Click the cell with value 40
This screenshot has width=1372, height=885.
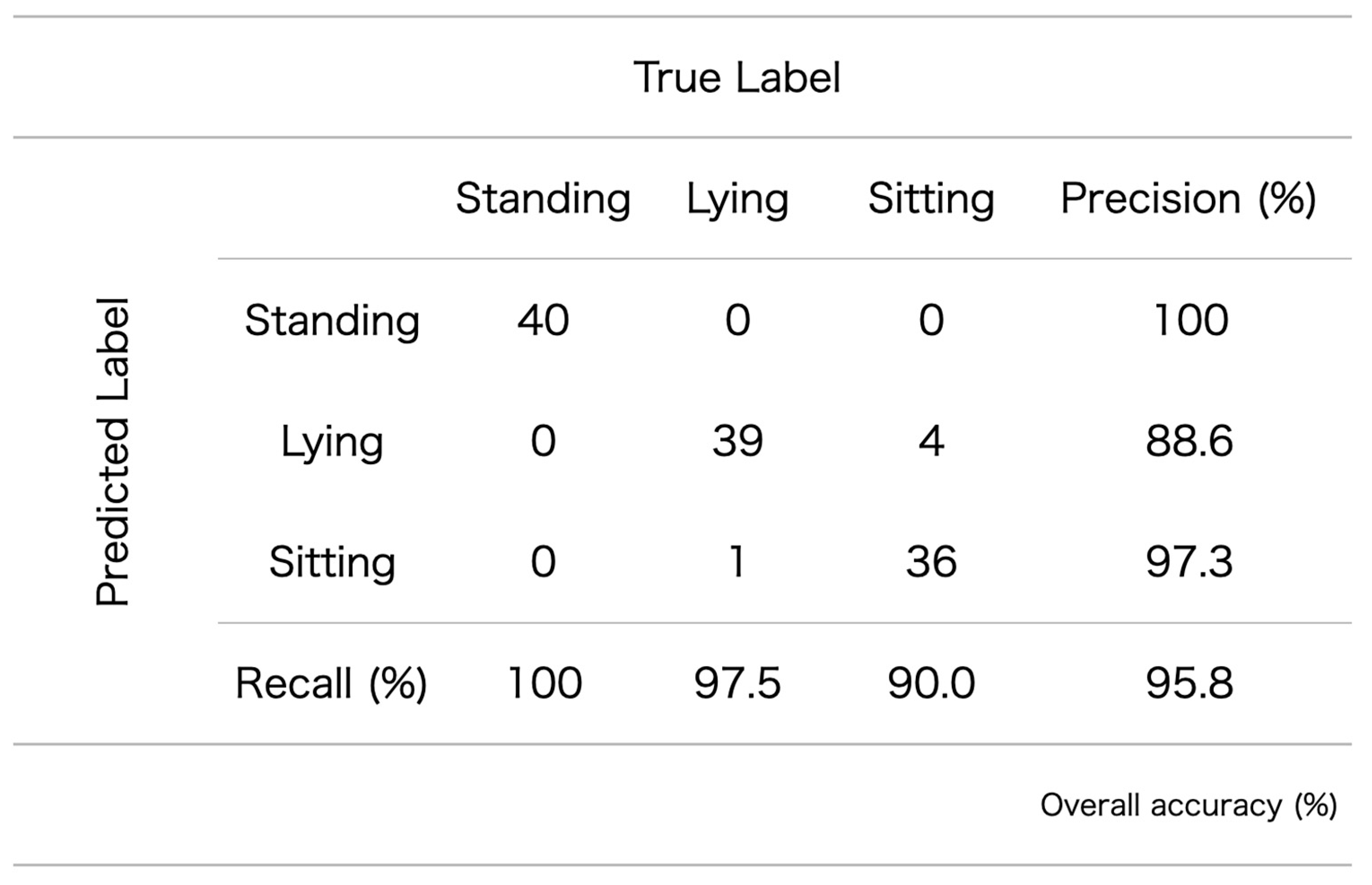pyautogui.click(x=543, y=320)
